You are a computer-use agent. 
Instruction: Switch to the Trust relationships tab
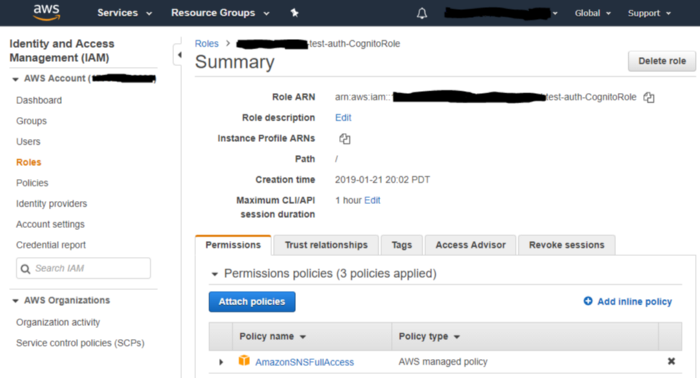[326, 245]
